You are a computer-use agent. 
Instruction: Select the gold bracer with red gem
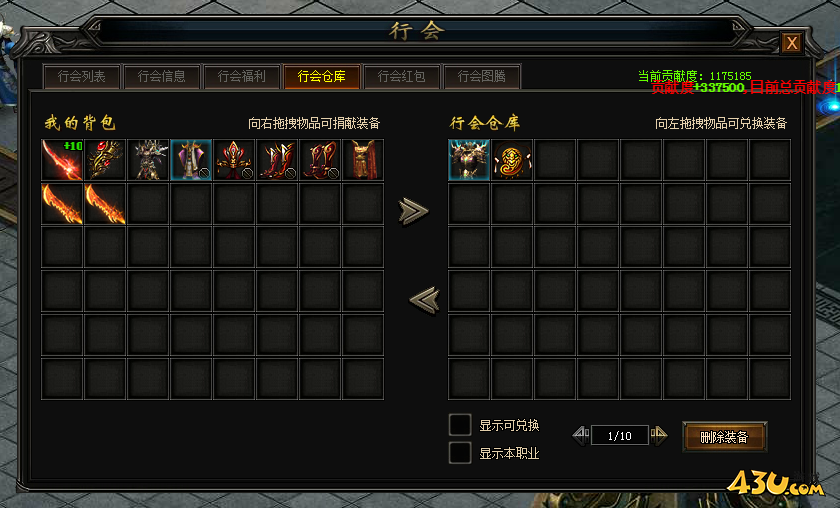tap(105, 160)
